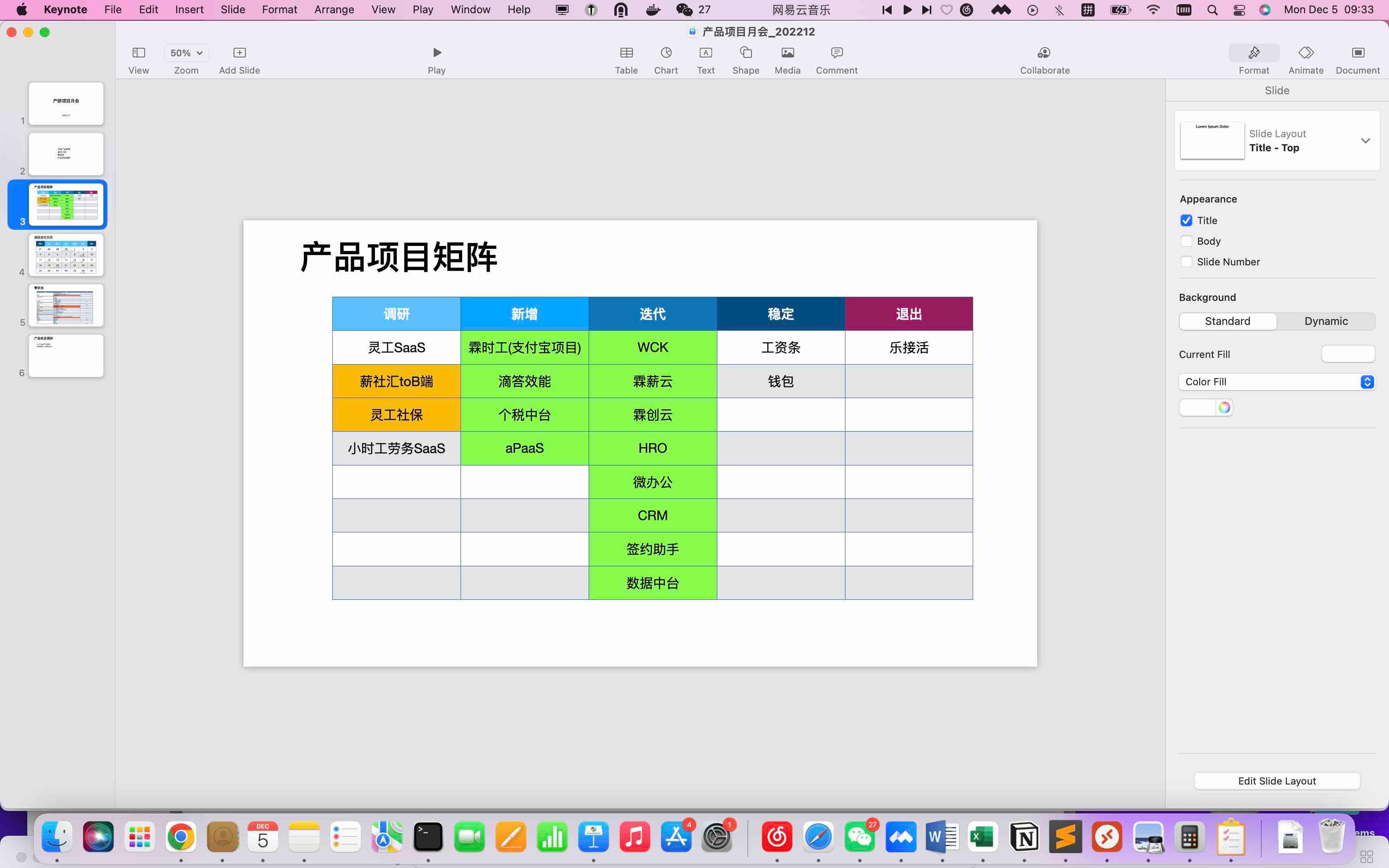Open the color wheel picker
1389x868 pixels.
[1224, 408]
